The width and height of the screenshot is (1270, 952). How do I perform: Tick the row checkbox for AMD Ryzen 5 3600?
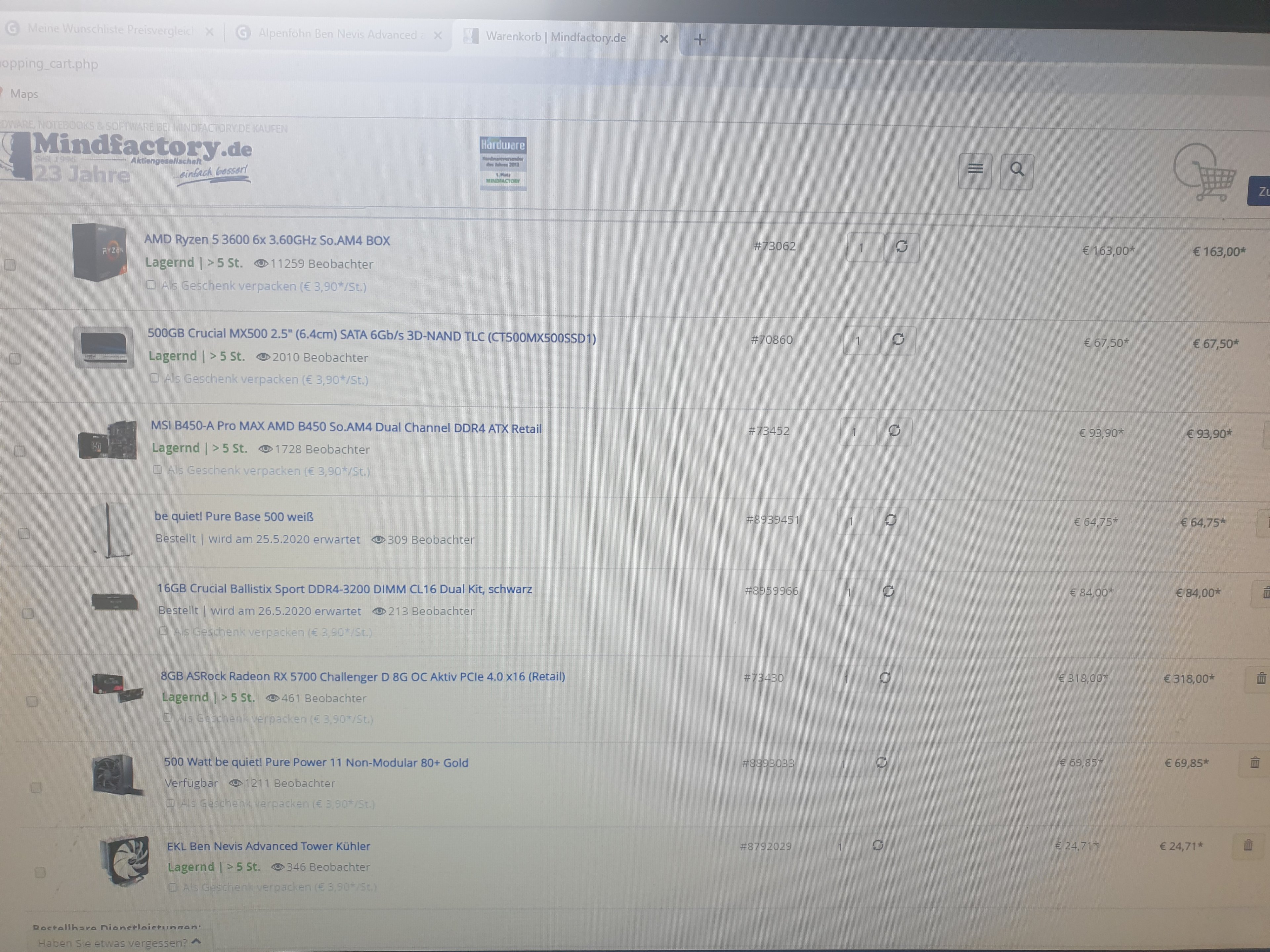point(10,264)
